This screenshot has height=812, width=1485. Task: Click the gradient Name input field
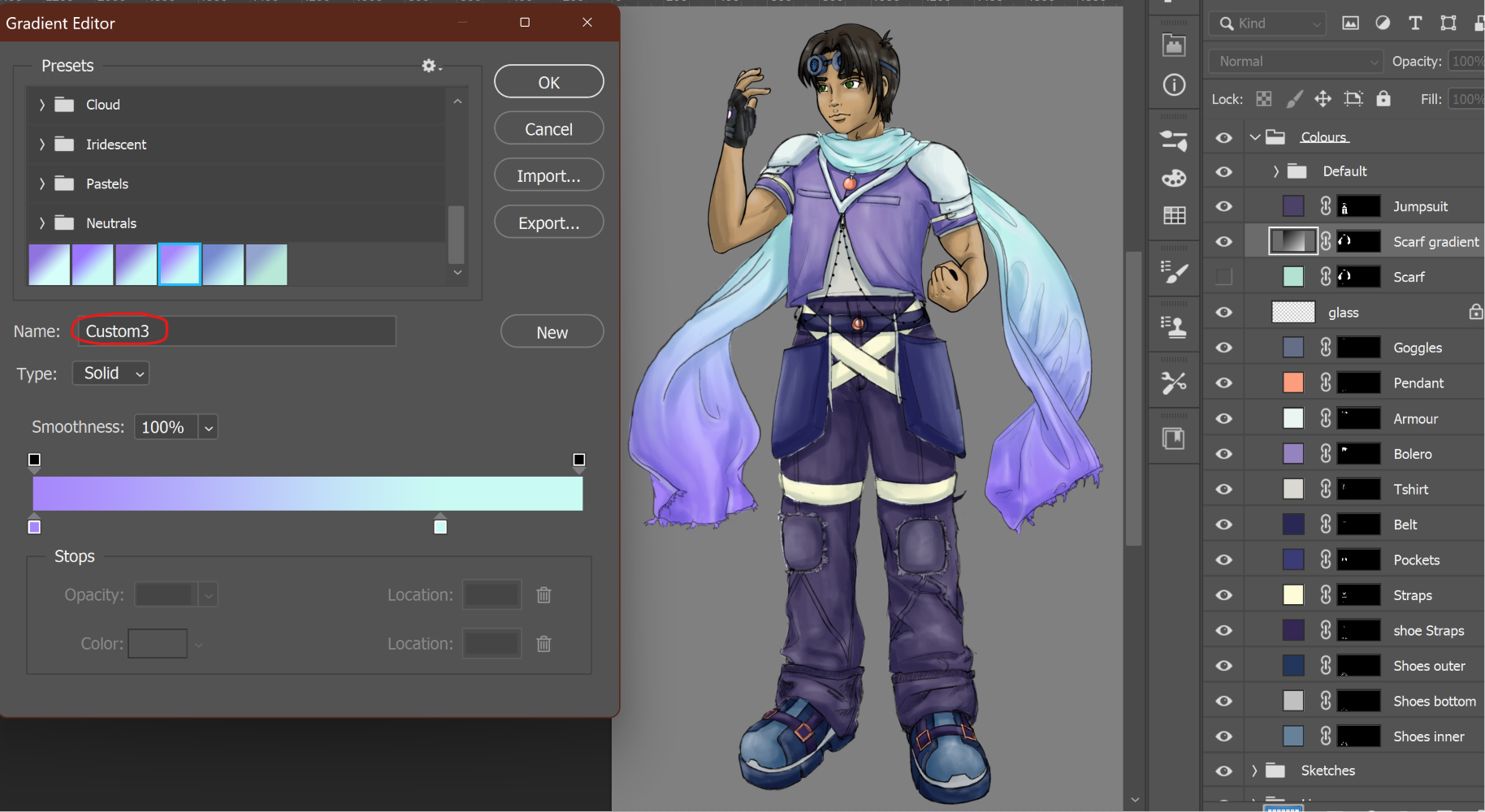[x=236, y=331]
